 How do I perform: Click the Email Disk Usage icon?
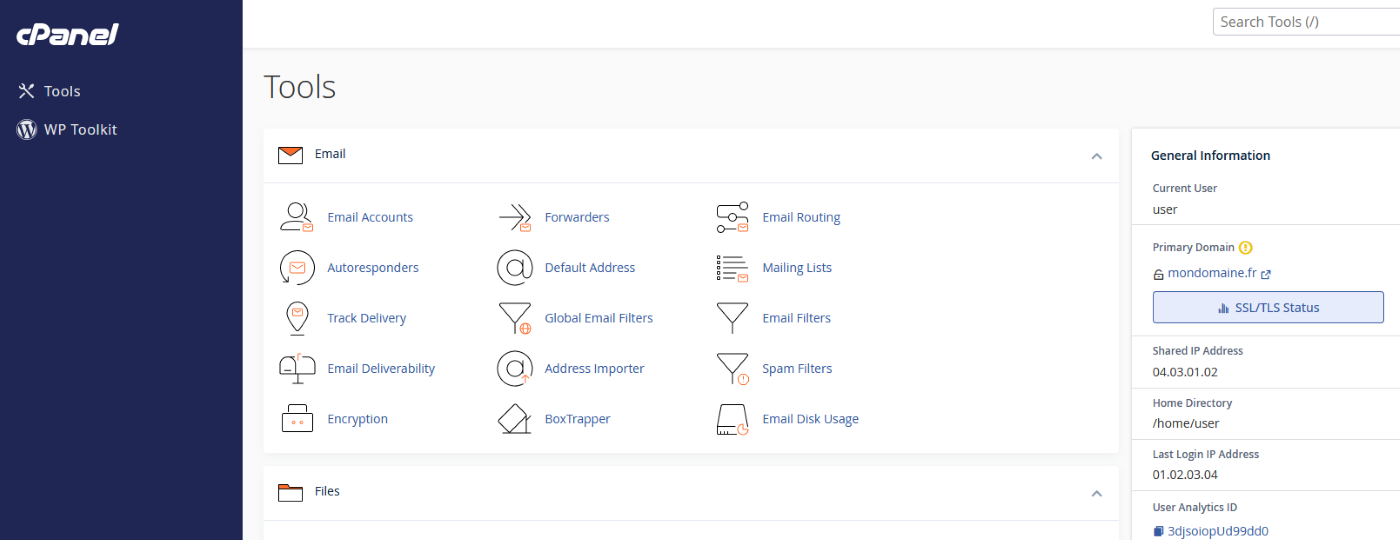click(732, 419)
